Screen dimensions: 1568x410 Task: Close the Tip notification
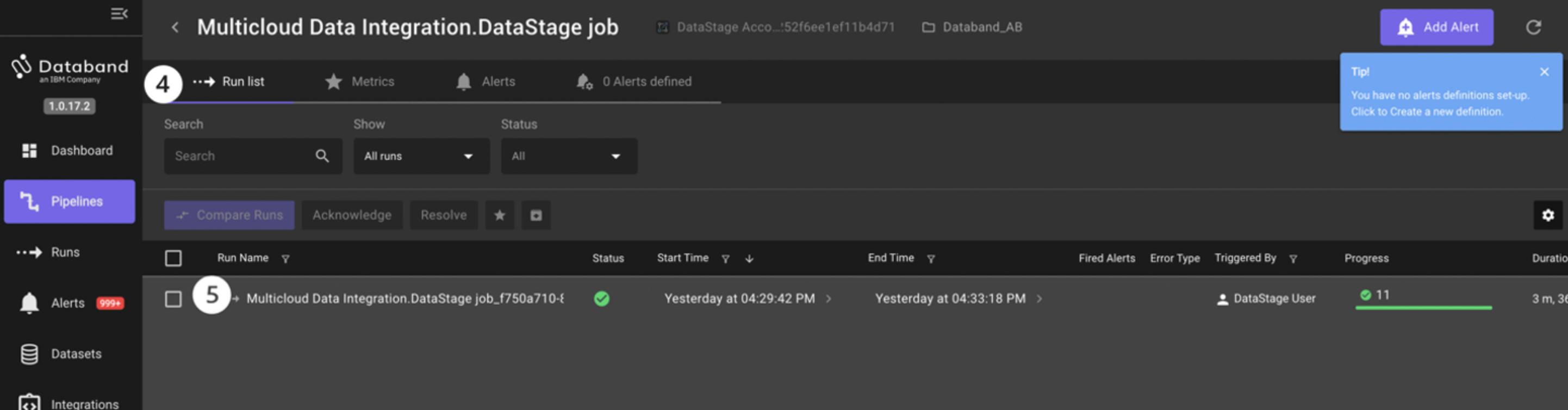tap(1544, 72)
